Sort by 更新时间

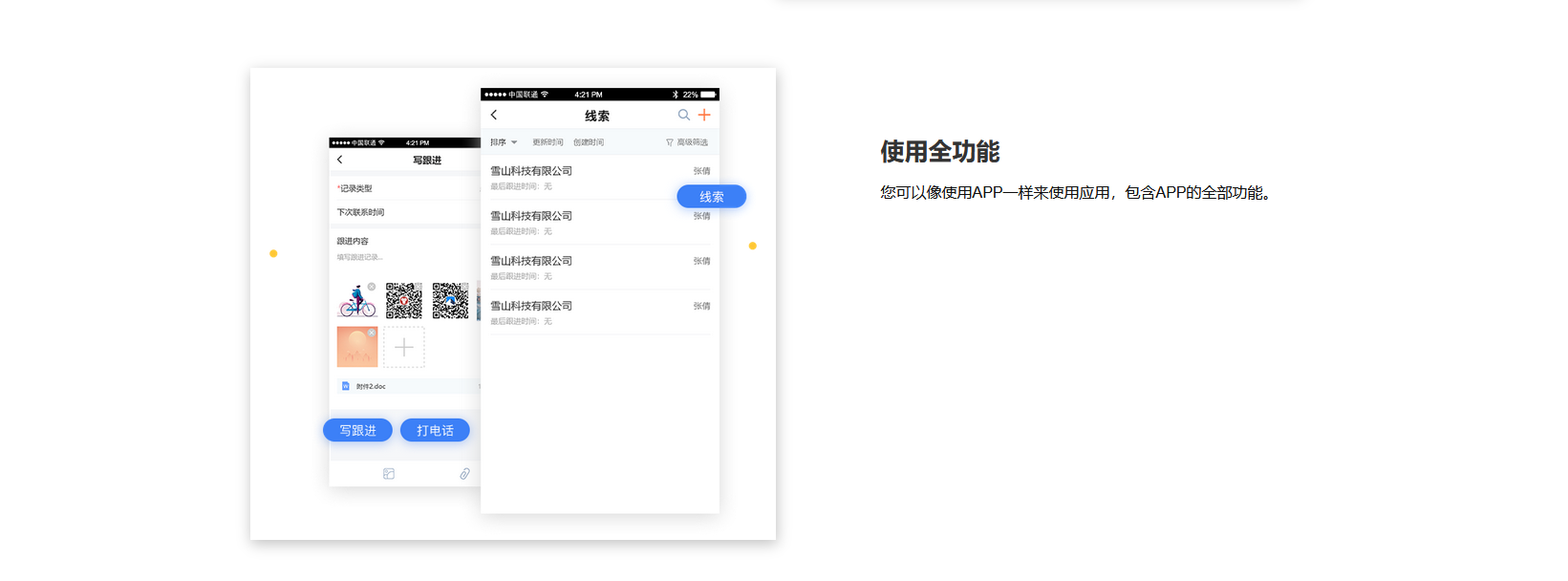tap(548, 142)
